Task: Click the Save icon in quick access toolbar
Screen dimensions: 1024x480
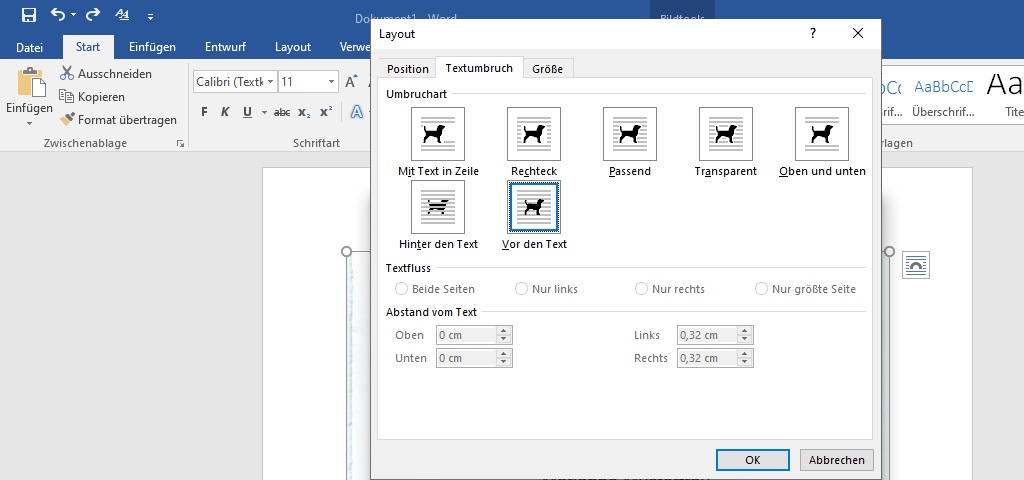Action: pyautogui.click(x=29, y=15)
